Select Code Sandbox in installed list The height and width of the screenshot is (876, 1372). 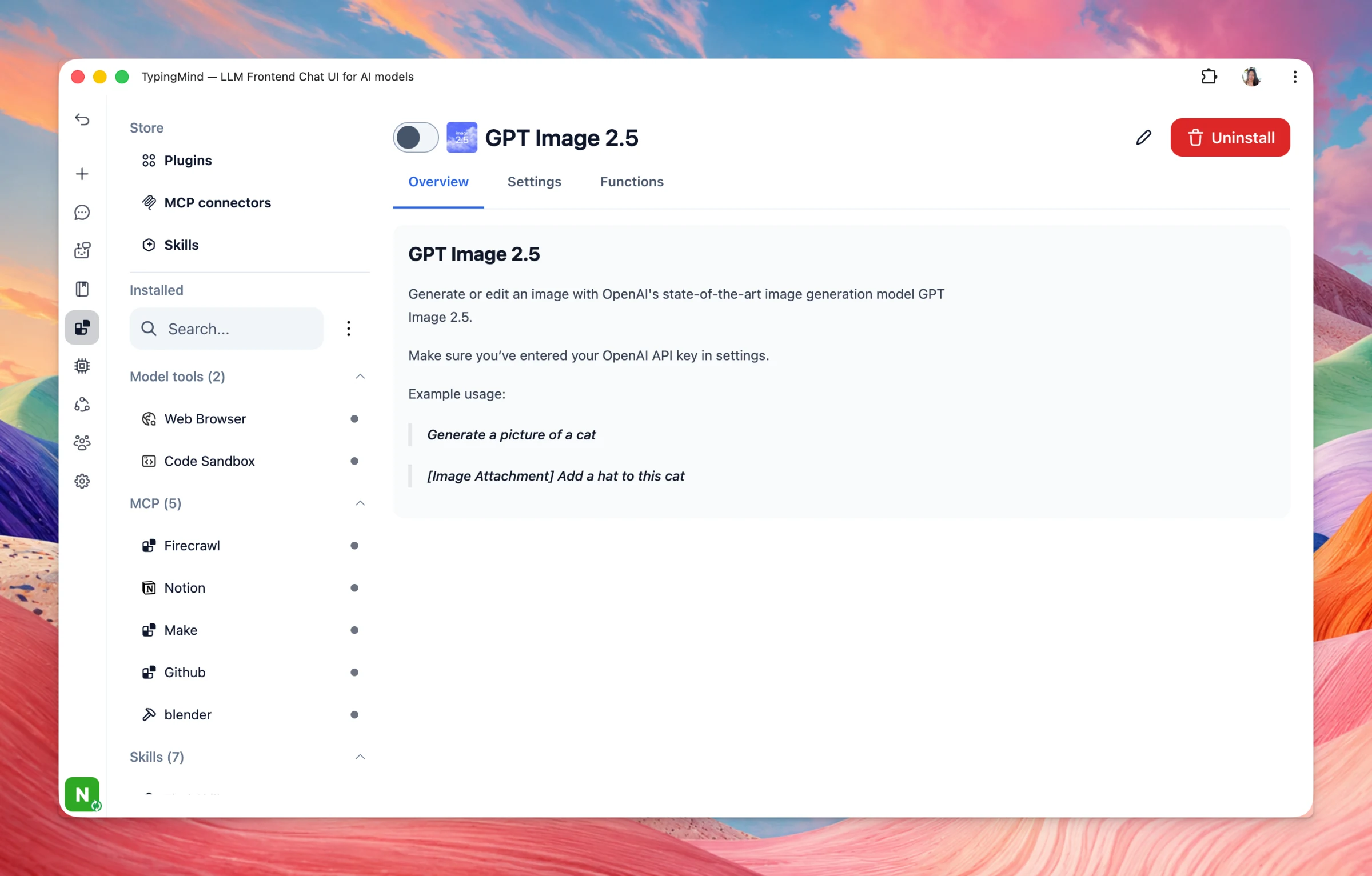coord(249,461)
